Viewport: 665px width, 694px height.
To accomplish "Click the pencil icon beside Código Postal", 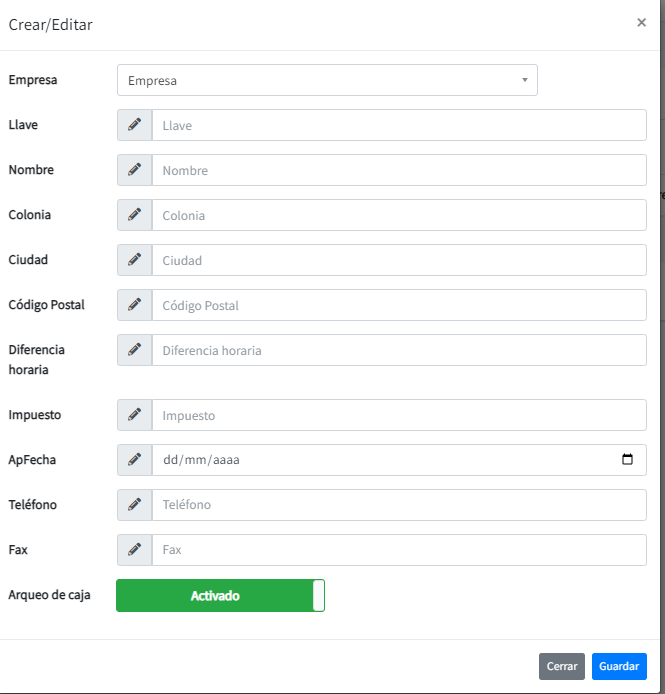I will 134,305.
